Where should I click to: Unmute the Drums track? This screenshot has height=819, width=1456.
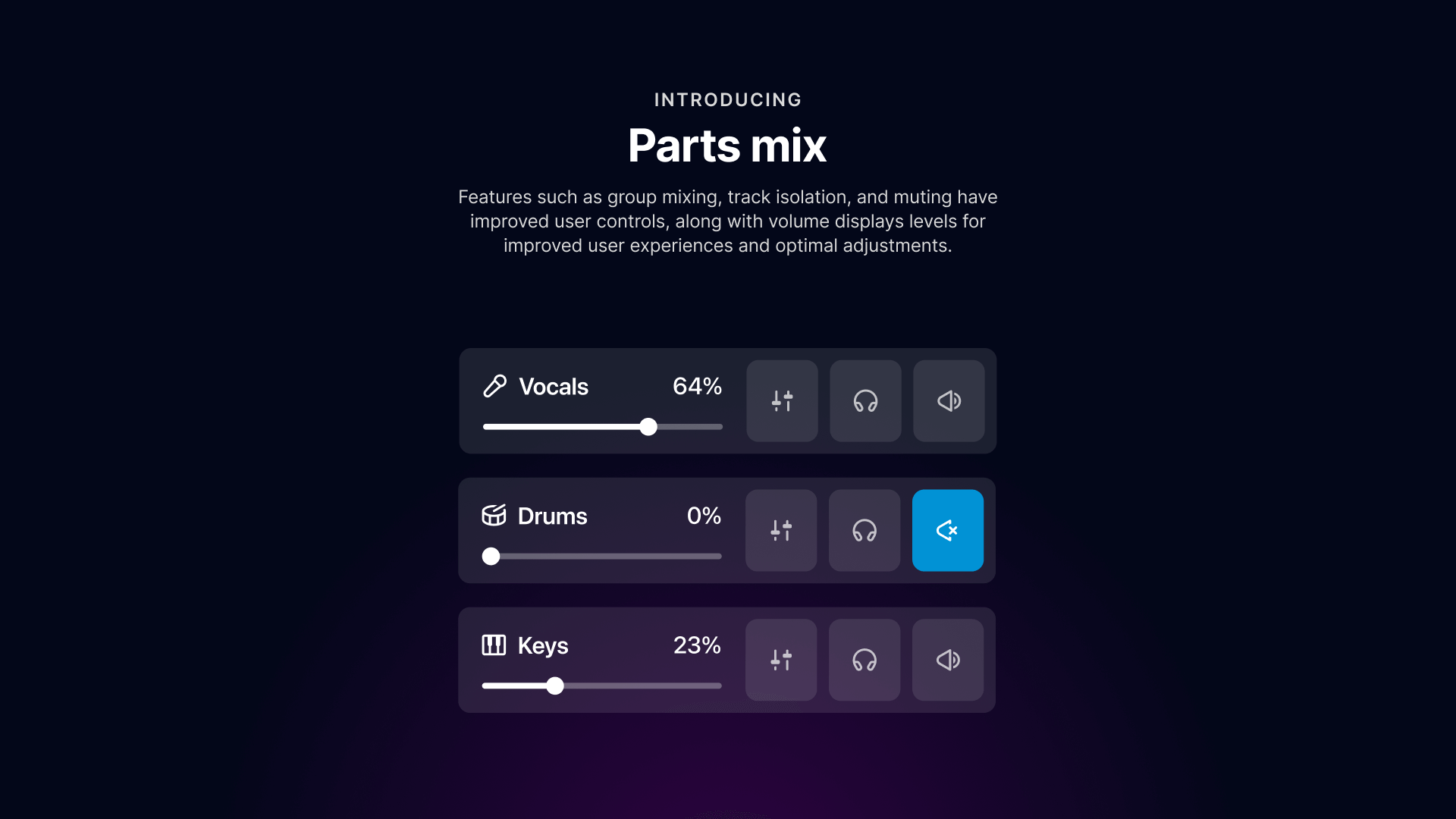tap(948, 530)
